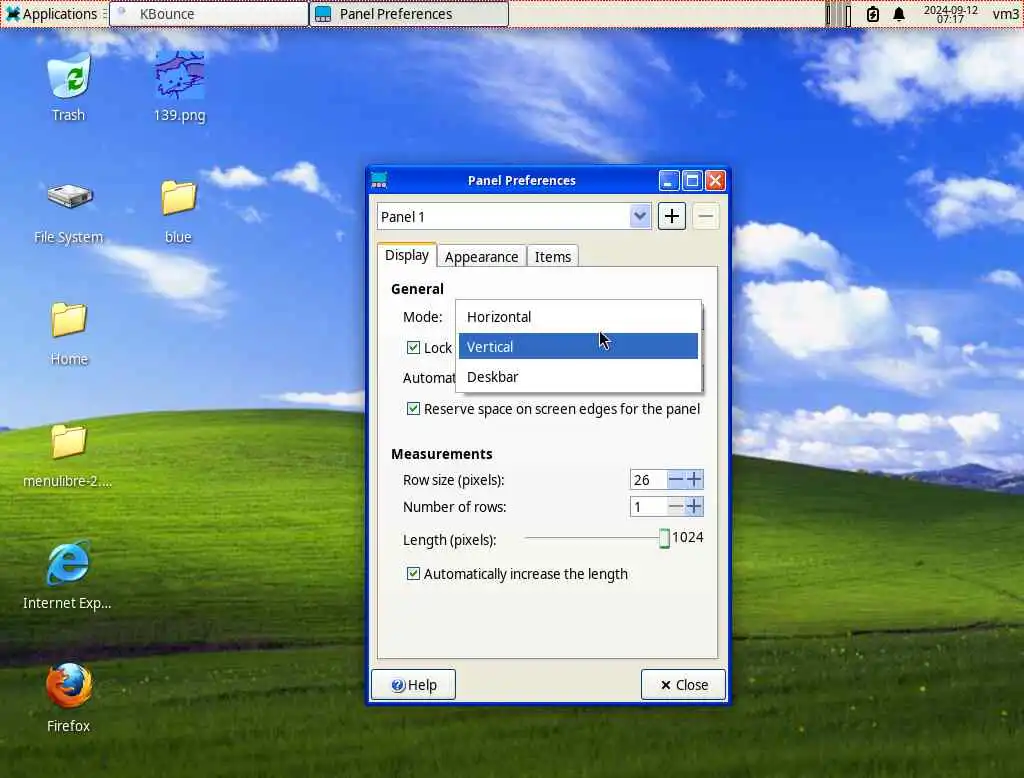The width and height of the screenshot is (1024, 778).
Task: Switch to the Items tab
Action: pyautogui.click(x=552, y=257)
